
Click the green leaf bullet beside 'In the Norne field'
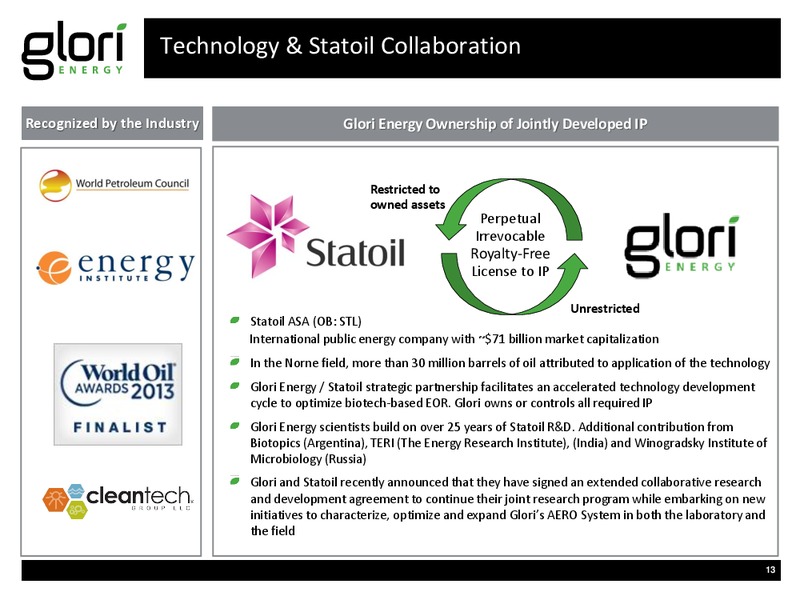tap(235, 362)
